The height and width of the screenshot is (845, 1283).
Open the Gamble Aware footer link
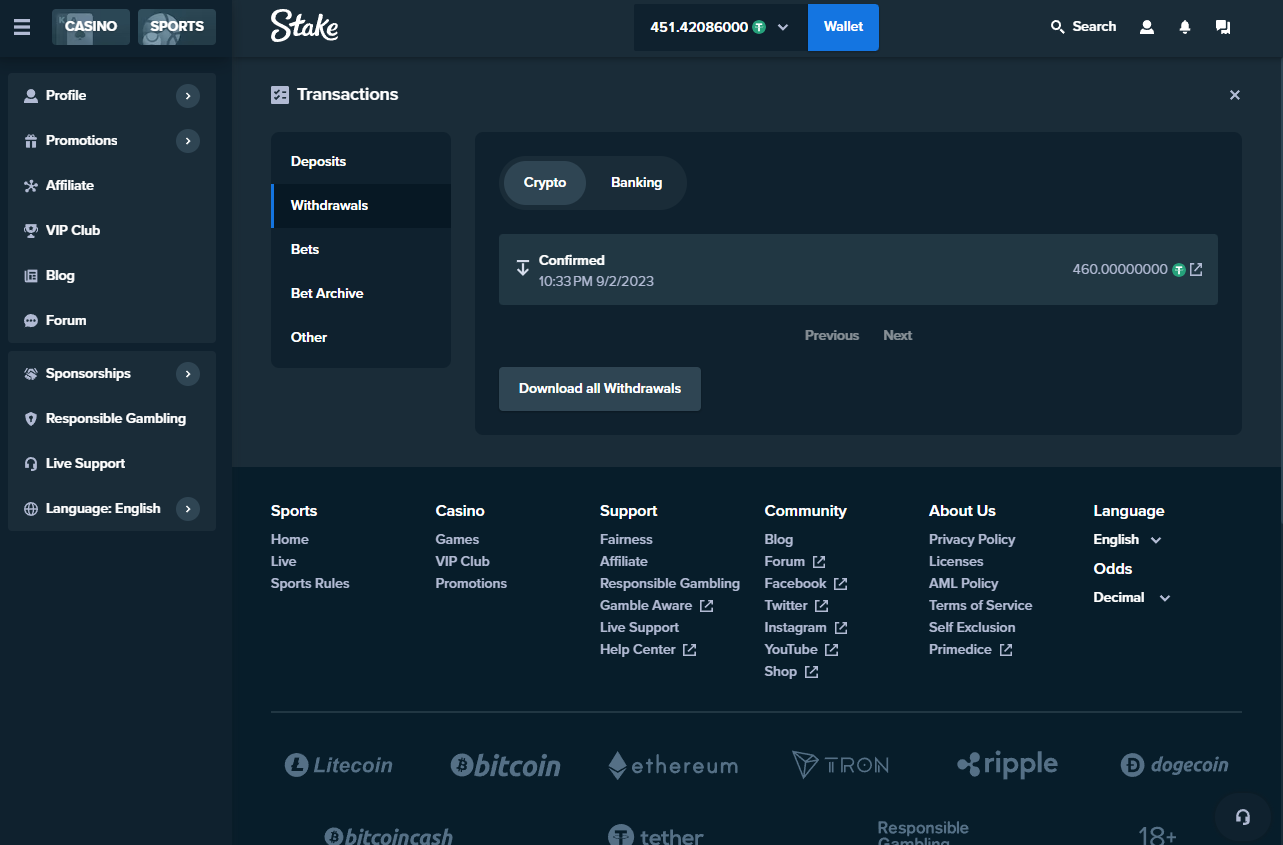tap(656, 606)
